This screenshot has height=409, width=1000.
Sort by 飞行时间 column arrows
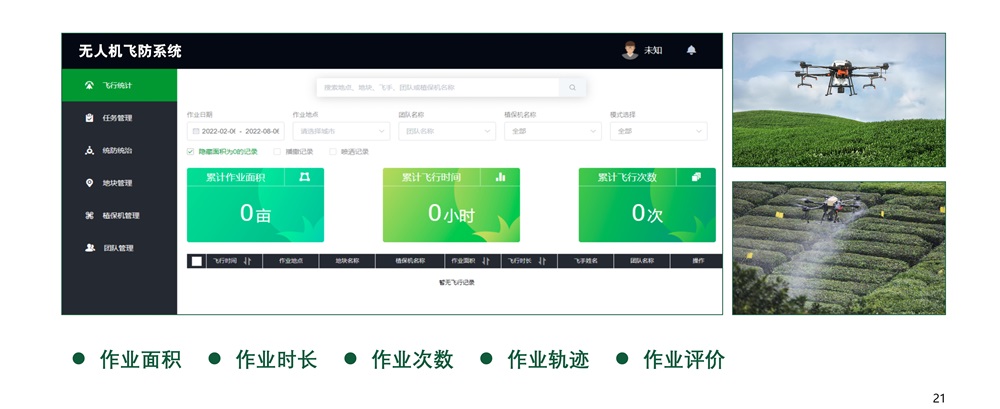click(247, 261)
